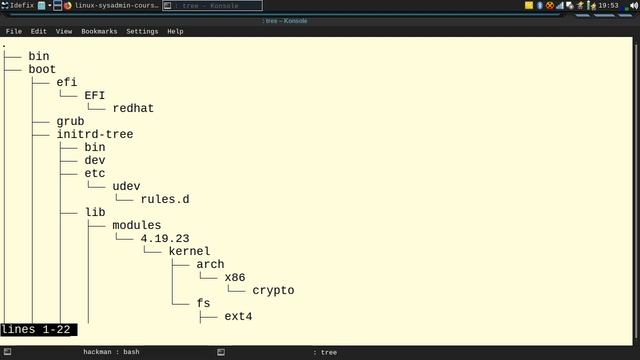Click the 'grub' directory entry

pos(70,122)
